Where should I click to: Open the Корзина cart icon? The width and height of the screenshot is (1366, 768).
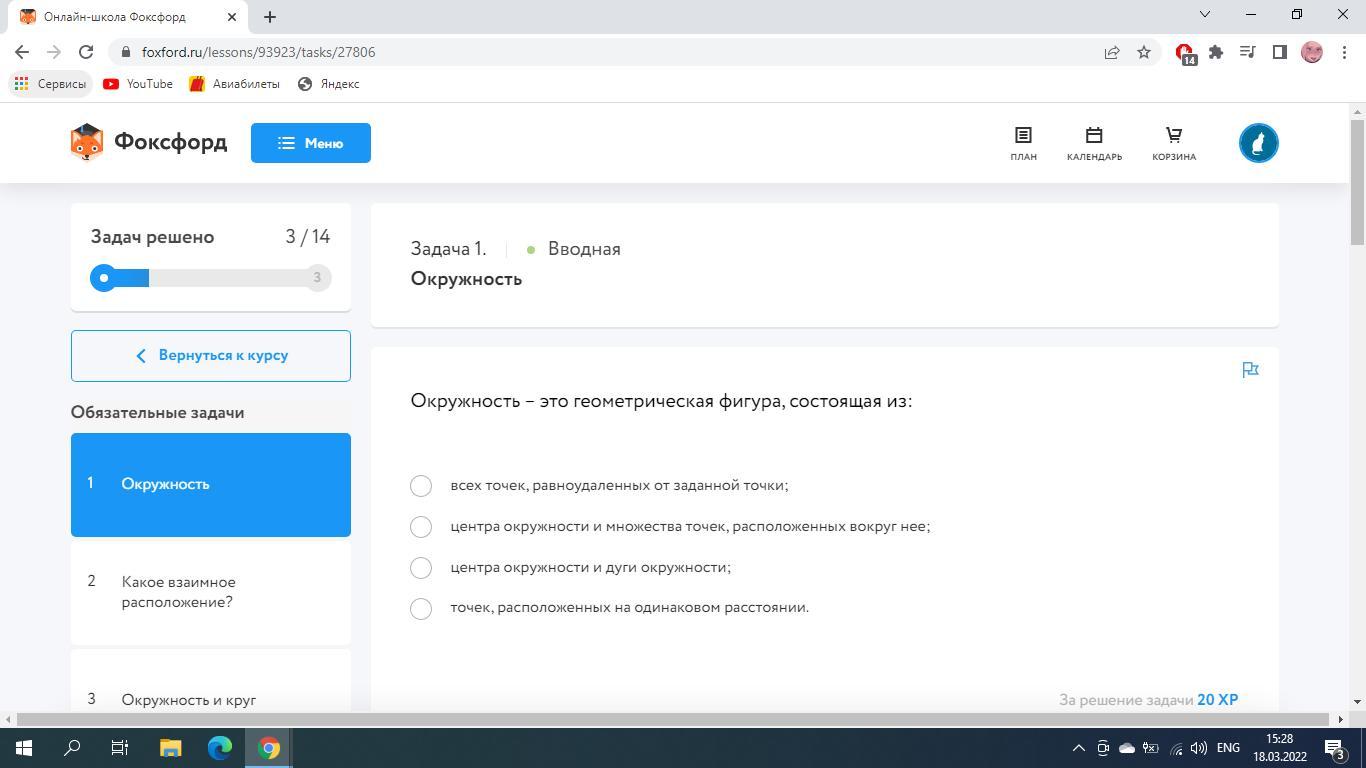coord(1174,143)
